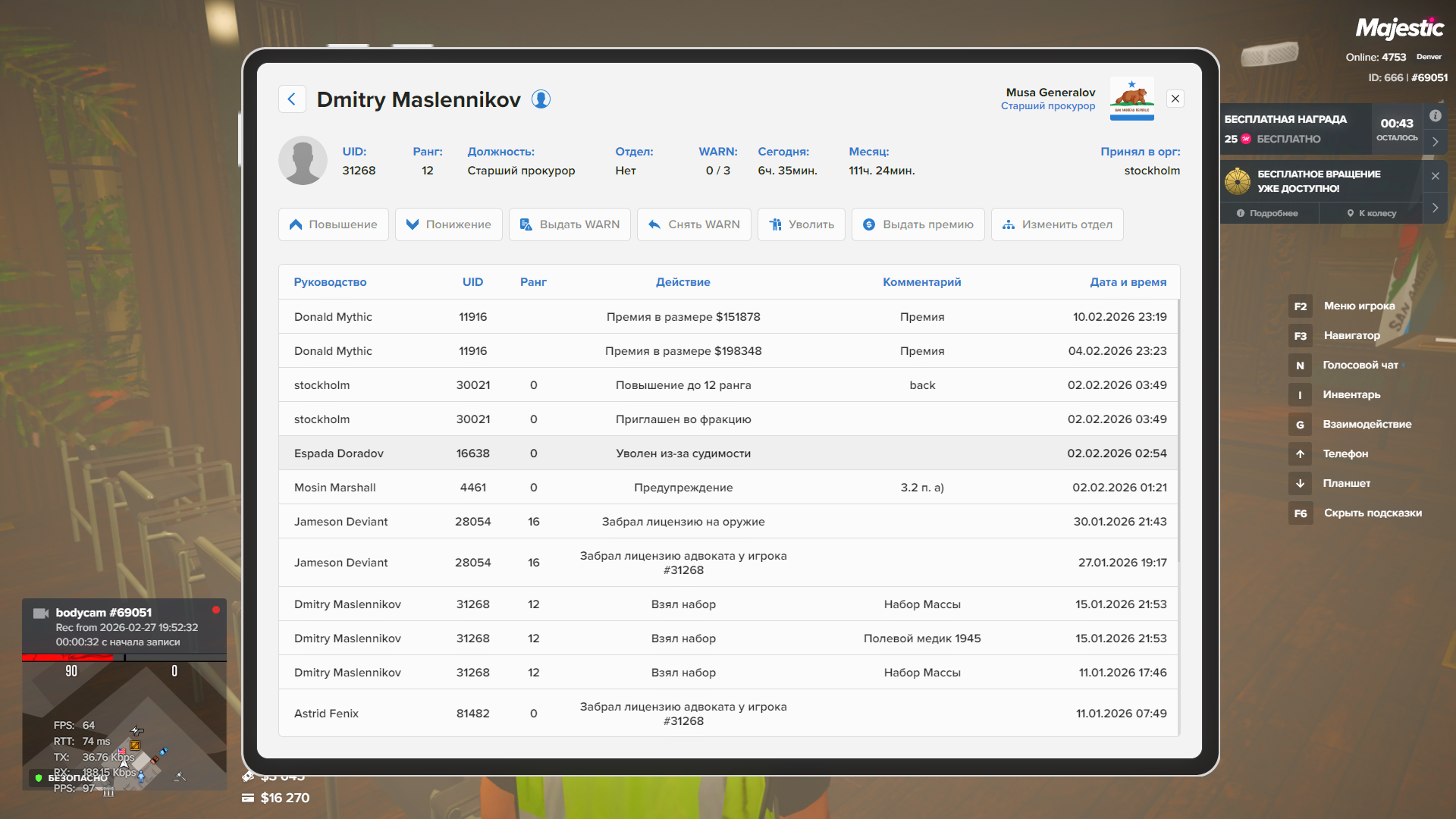Click the Выдать премию bonus button
Screen dimensions: 1456x819
[x=918, y=224]
